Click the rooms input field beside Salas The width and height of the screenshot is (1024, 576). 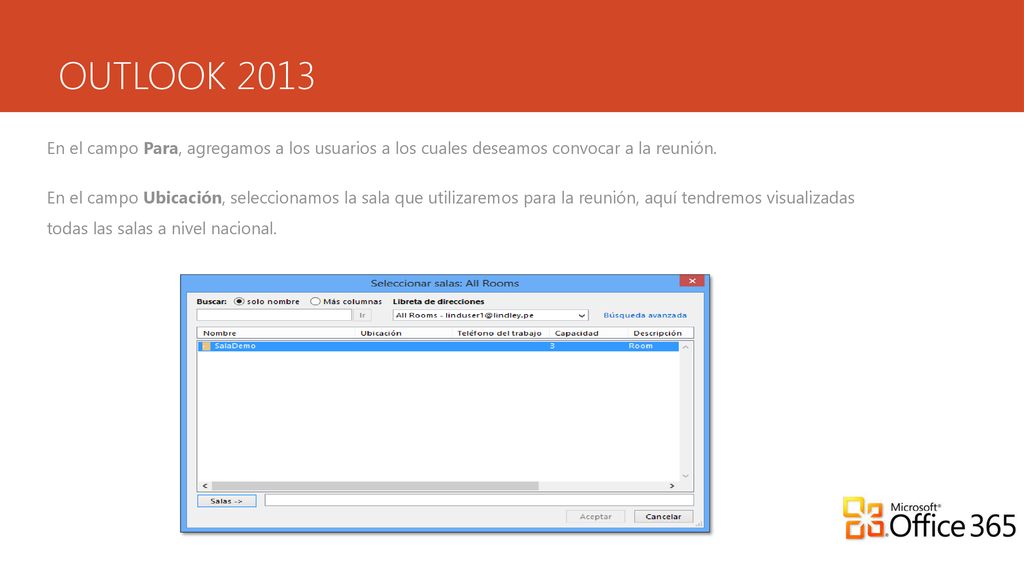pos(479,500)
